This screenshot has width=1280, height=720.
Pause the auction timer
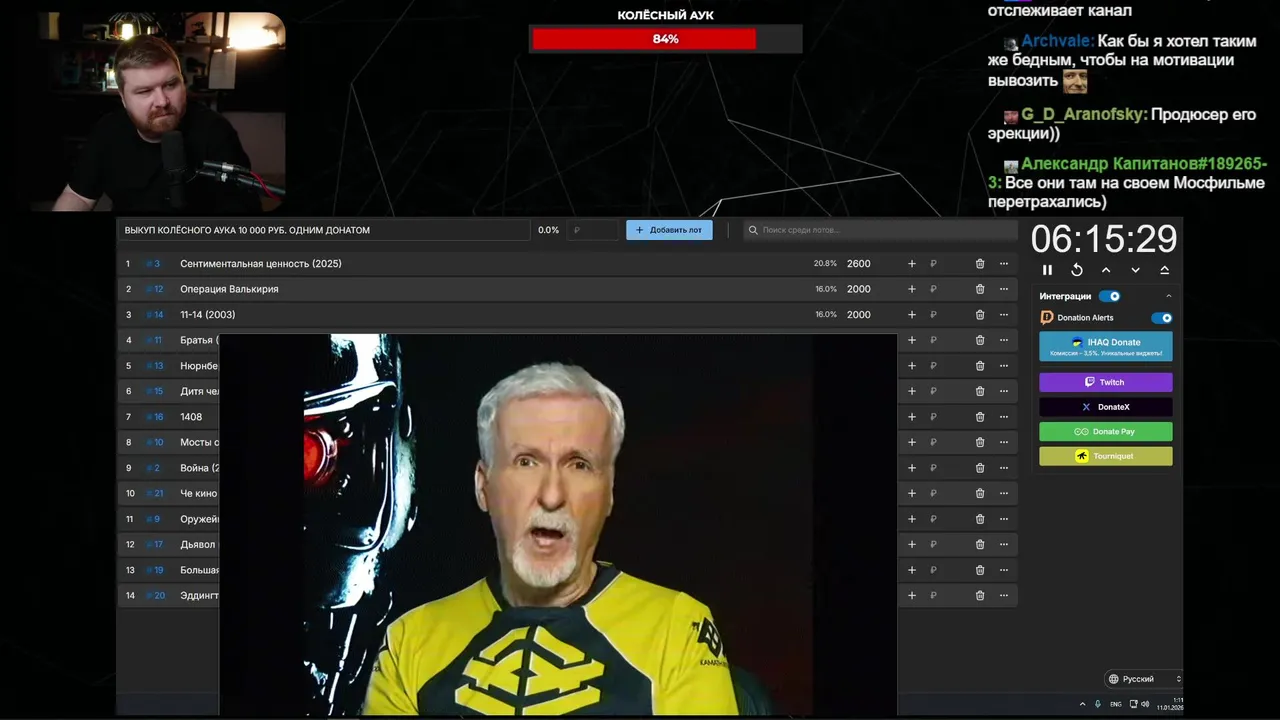click(x=1047, y=270)
